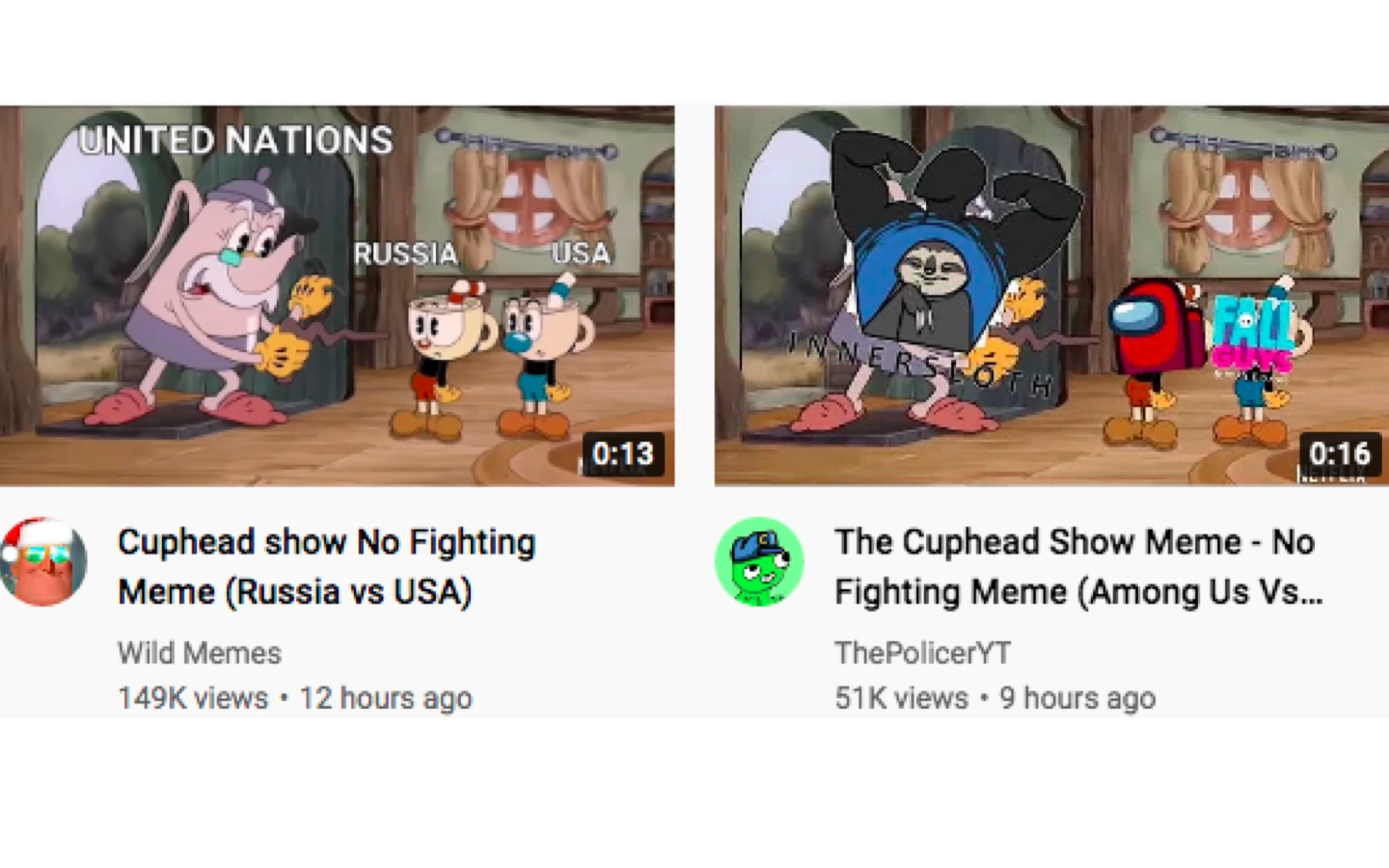Image resolution: width=1389 pixels, height=868 pixels.
Task: Visit the Wild Memes channel name
Action: (200, 653)
